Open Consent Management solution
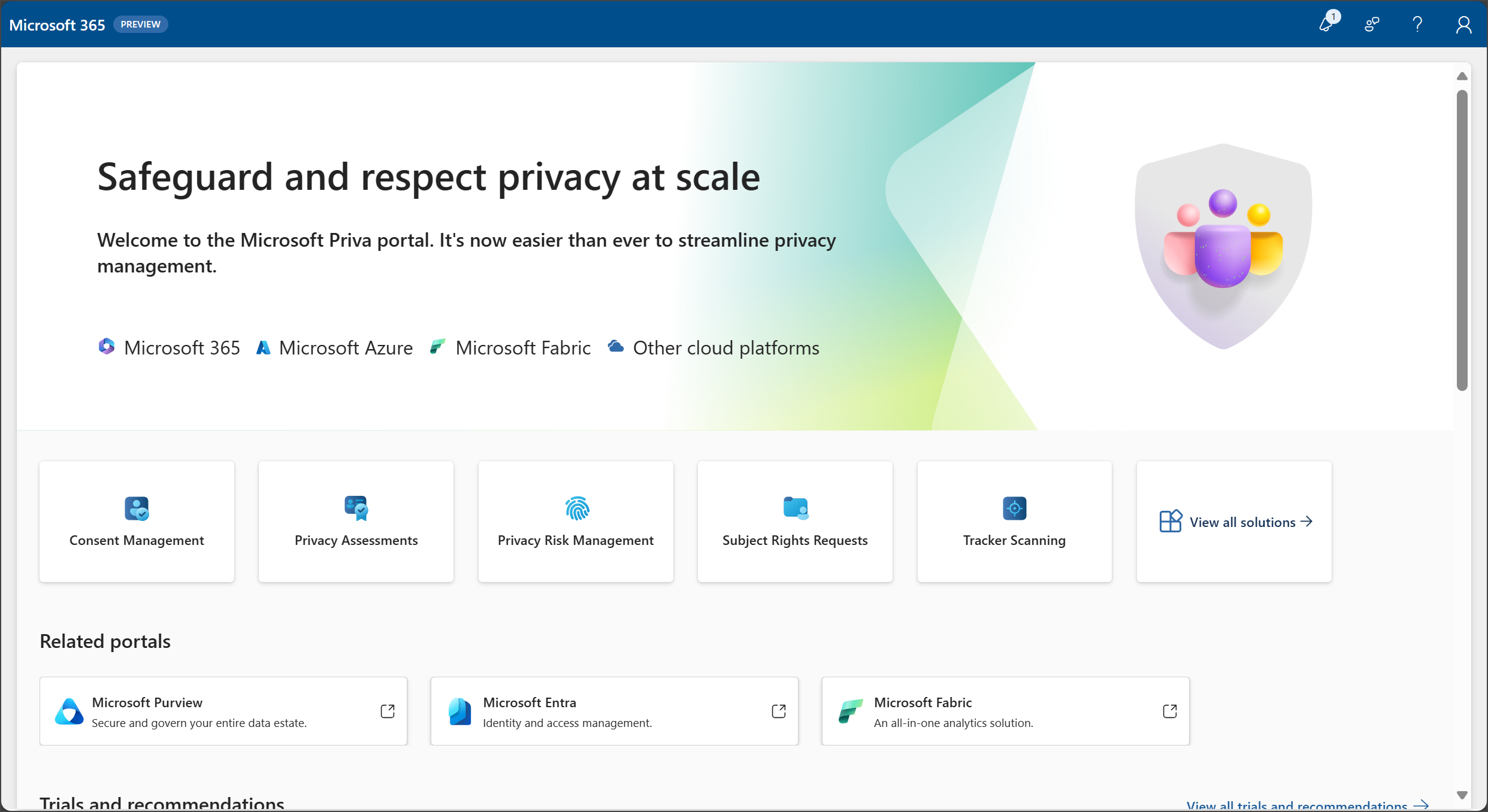The height and width of the screenshot is (812, 1488). coord(137,521)
